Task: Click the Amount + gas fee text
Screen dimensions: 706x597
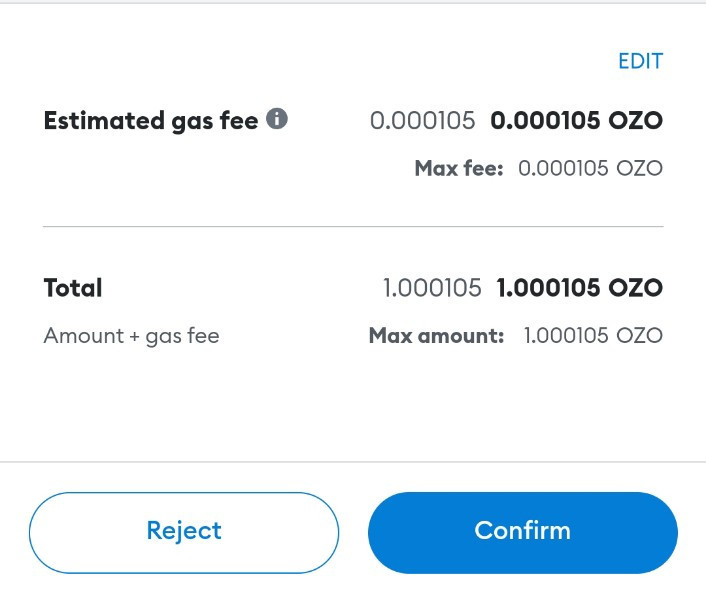Action: (x=131, y=336)
